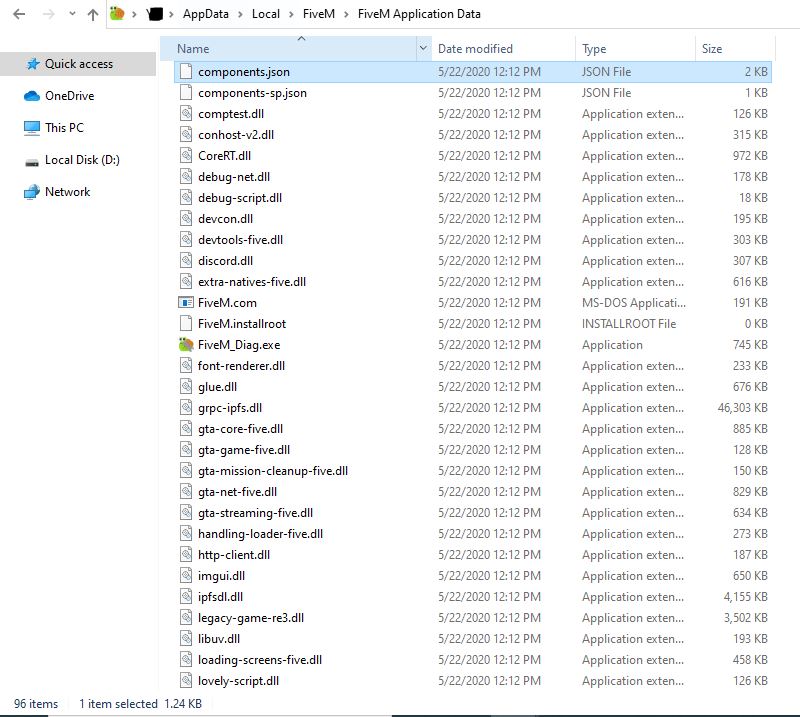Click FiveM Application Data breadcrumb
800x717 pixels.
[x=419, y=14]
